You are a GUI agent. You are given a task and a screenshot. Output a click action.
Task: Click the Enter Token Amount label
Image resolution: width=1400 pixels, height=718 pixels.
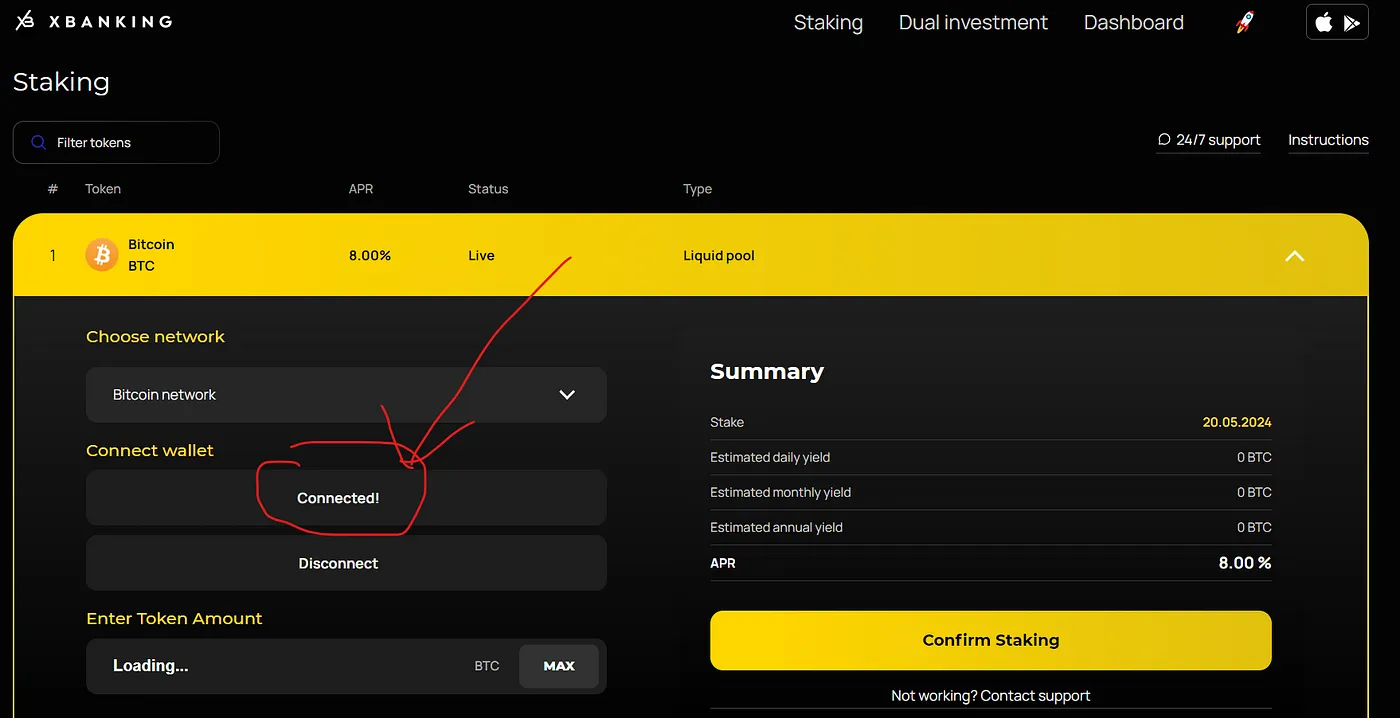174,618
